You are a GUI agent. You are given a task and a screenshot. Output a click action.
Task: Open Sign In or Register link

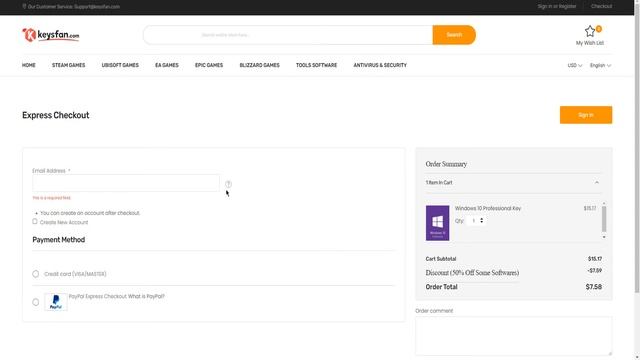tap(557, 7)
